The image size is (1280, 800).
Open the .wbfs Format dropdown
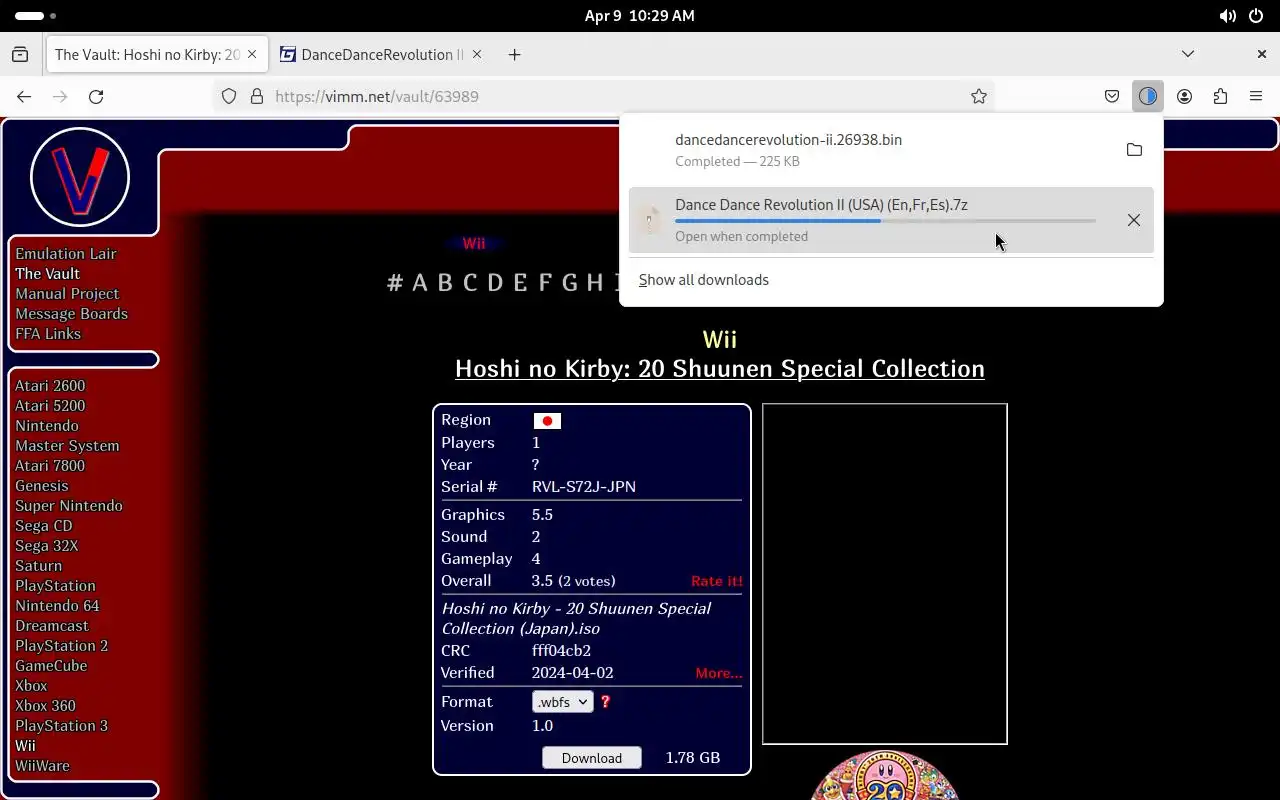tap(563, 702)
